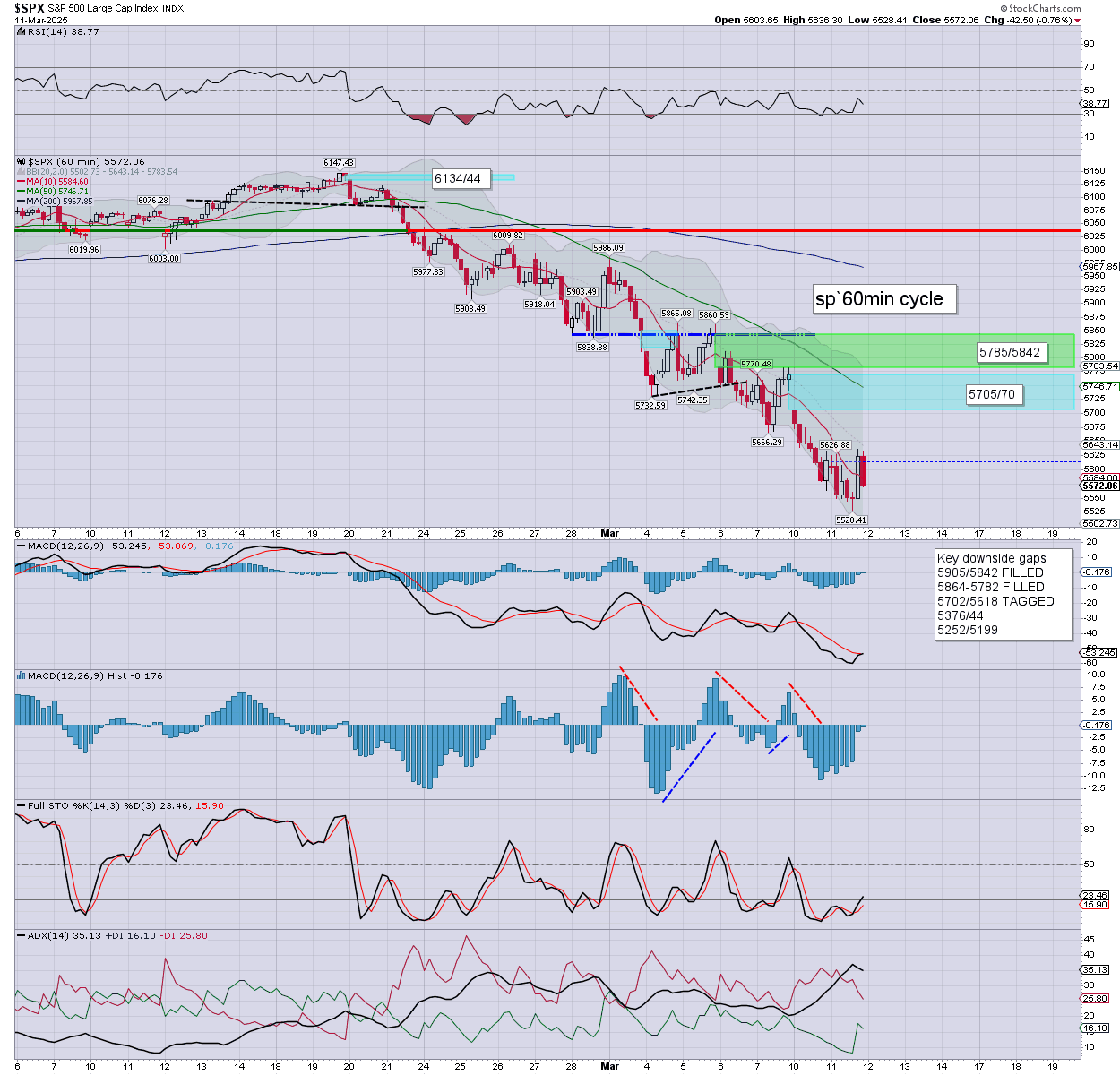Screen dimensions: 1120x1075
Task: Click the Key downside gaps text box
Action: [1001, 594]
